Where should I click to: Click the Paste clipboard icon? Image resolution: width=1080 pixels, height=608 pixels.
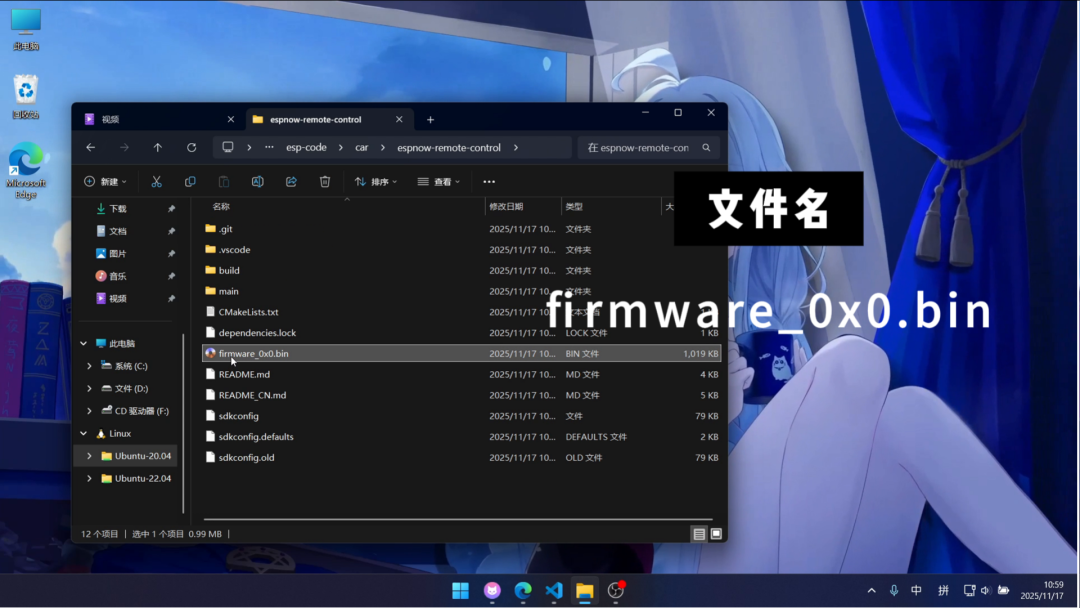(x=224, y=182)
